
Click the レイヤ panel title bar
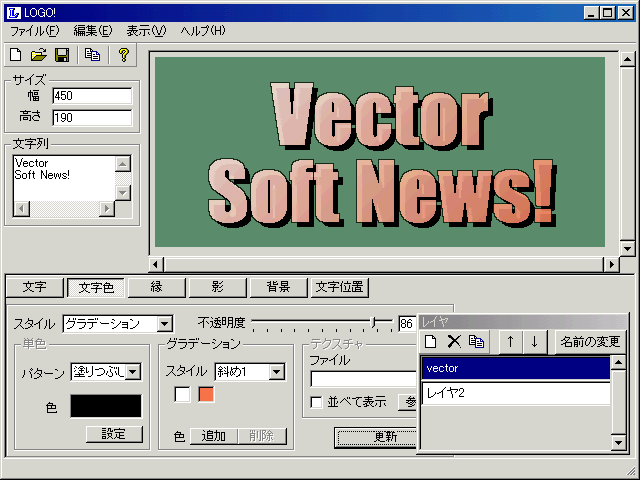coord(524,322)
